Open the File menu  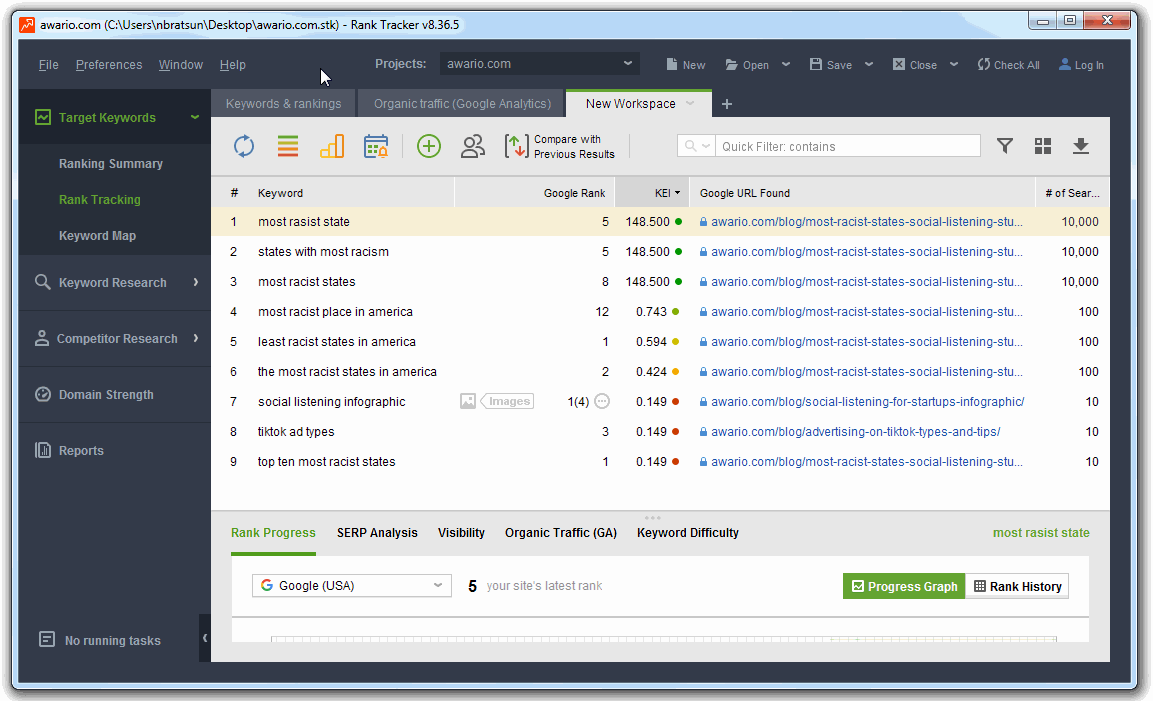(x=49, y=65)
